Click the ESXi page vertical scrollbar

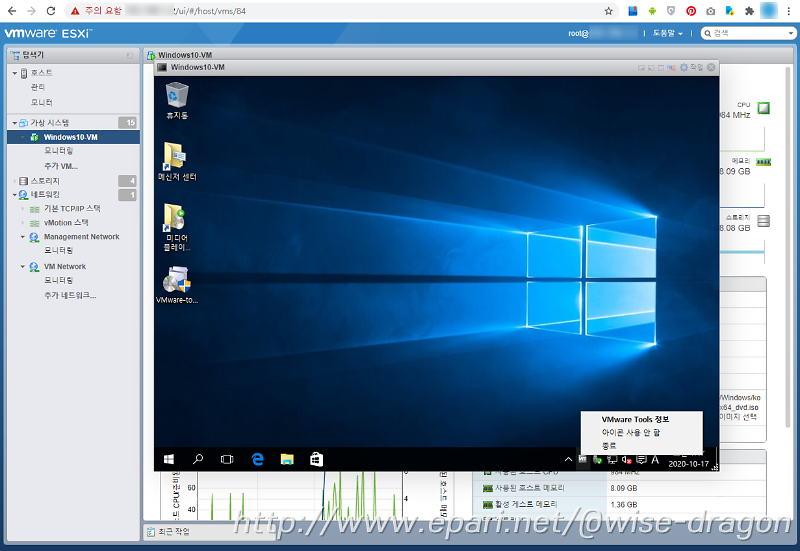coord(788,246)
